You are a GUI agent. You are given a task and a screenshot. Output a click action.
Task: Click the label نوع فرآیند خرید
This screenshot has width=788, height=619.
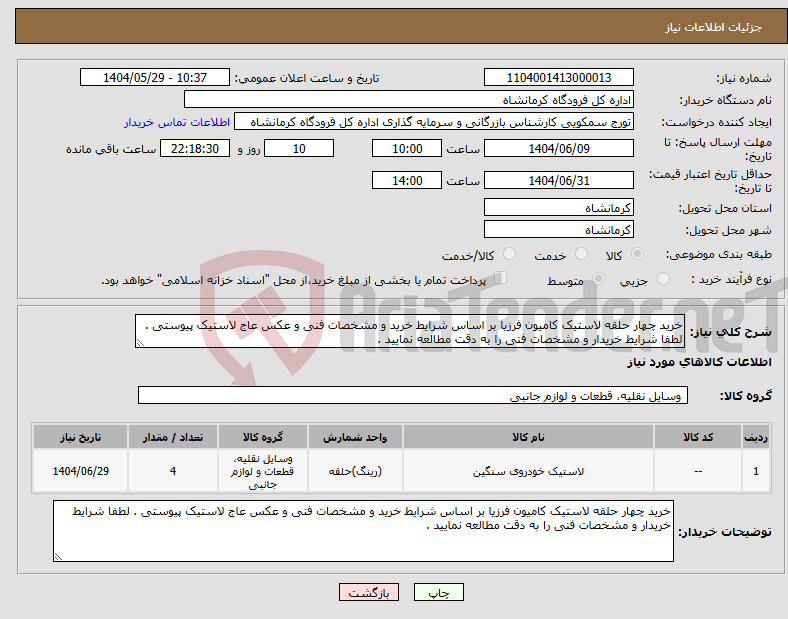tap(731, 279)
